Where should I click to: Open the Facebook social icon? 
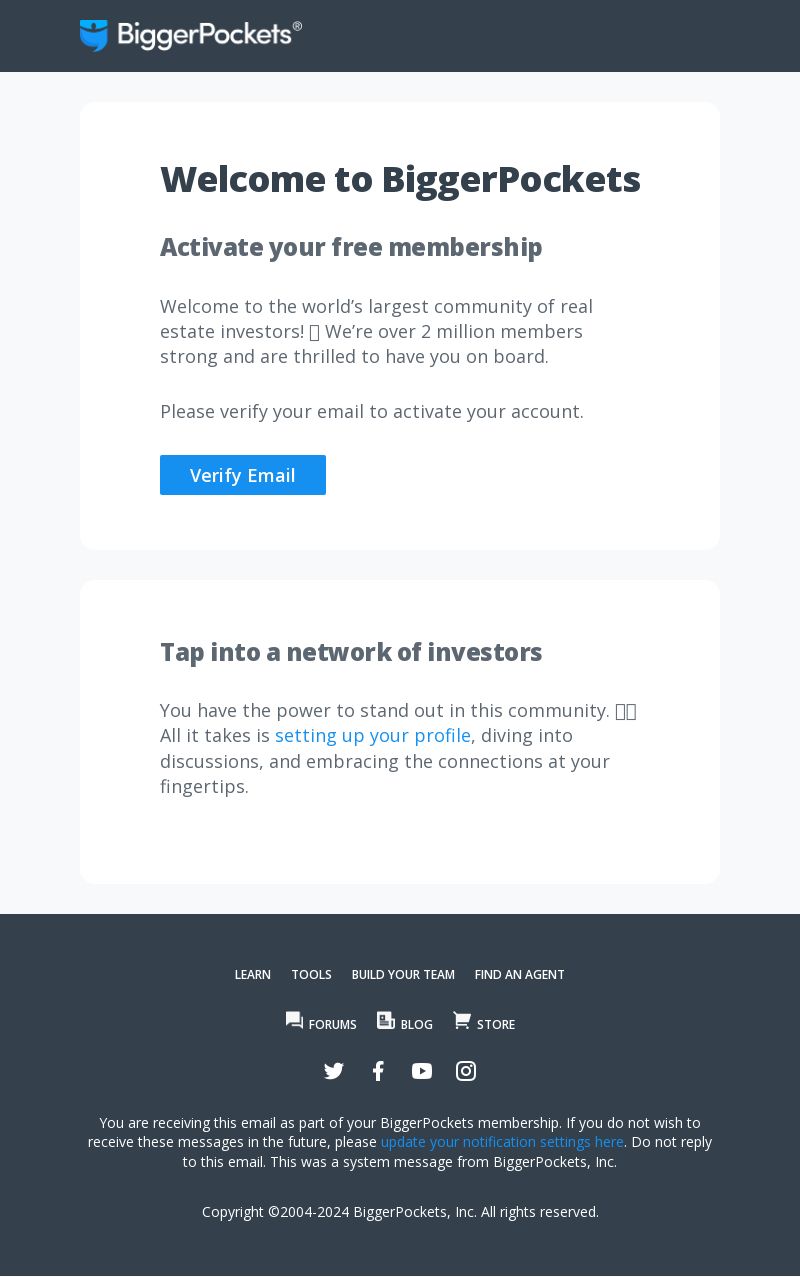(378, 1071)
